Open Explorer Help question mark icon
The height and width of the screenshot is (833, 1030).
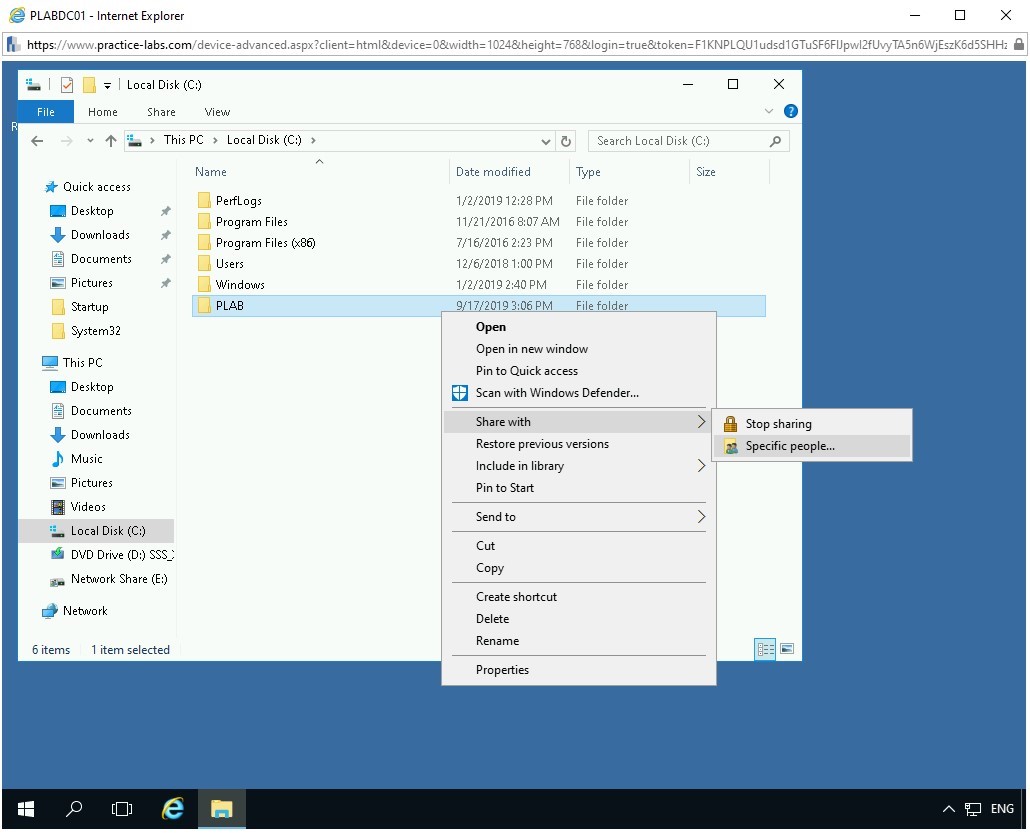tap(791, 111)
